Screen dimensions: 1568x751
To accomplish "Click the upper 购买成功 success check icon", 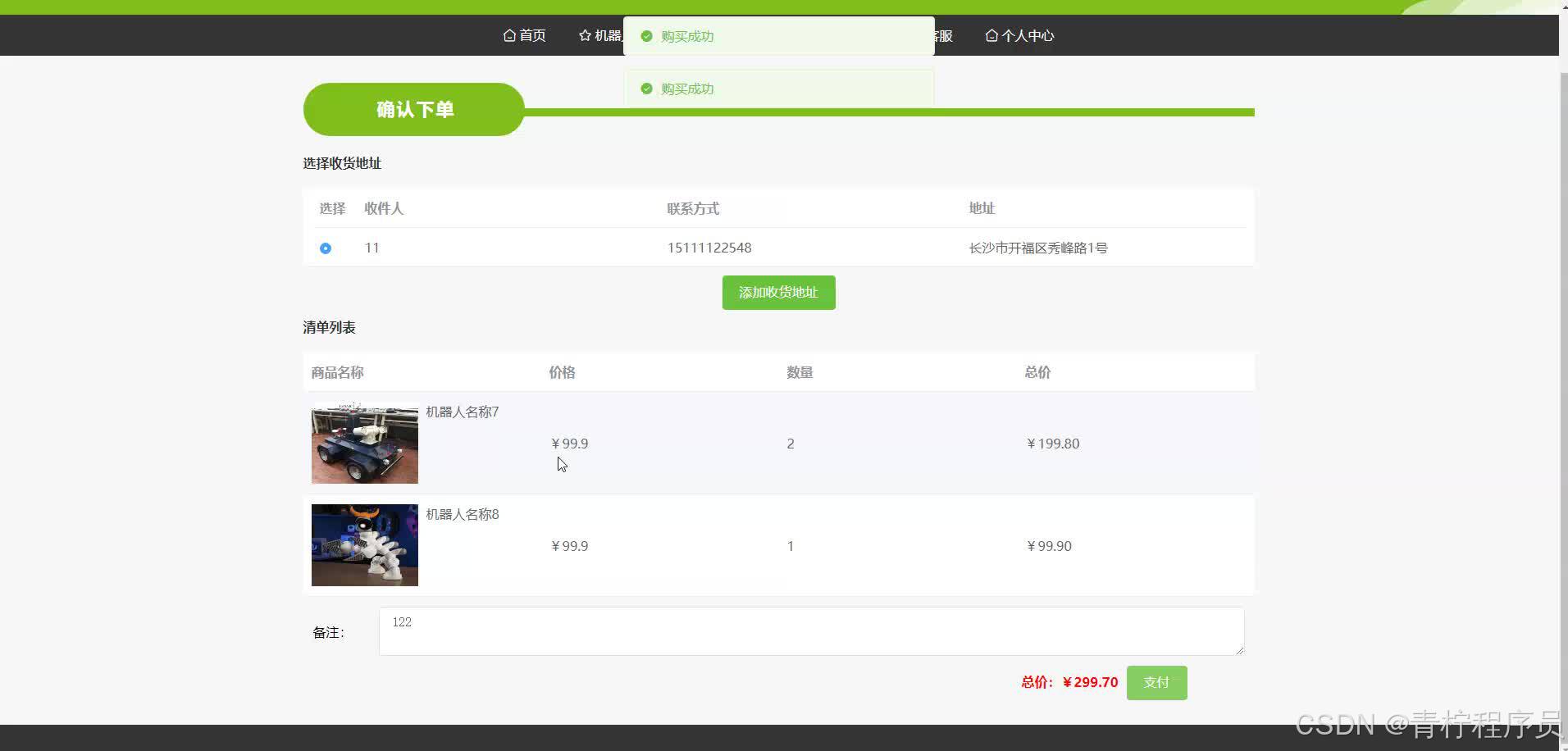I will pyautogui.click(x=646, y=36).
